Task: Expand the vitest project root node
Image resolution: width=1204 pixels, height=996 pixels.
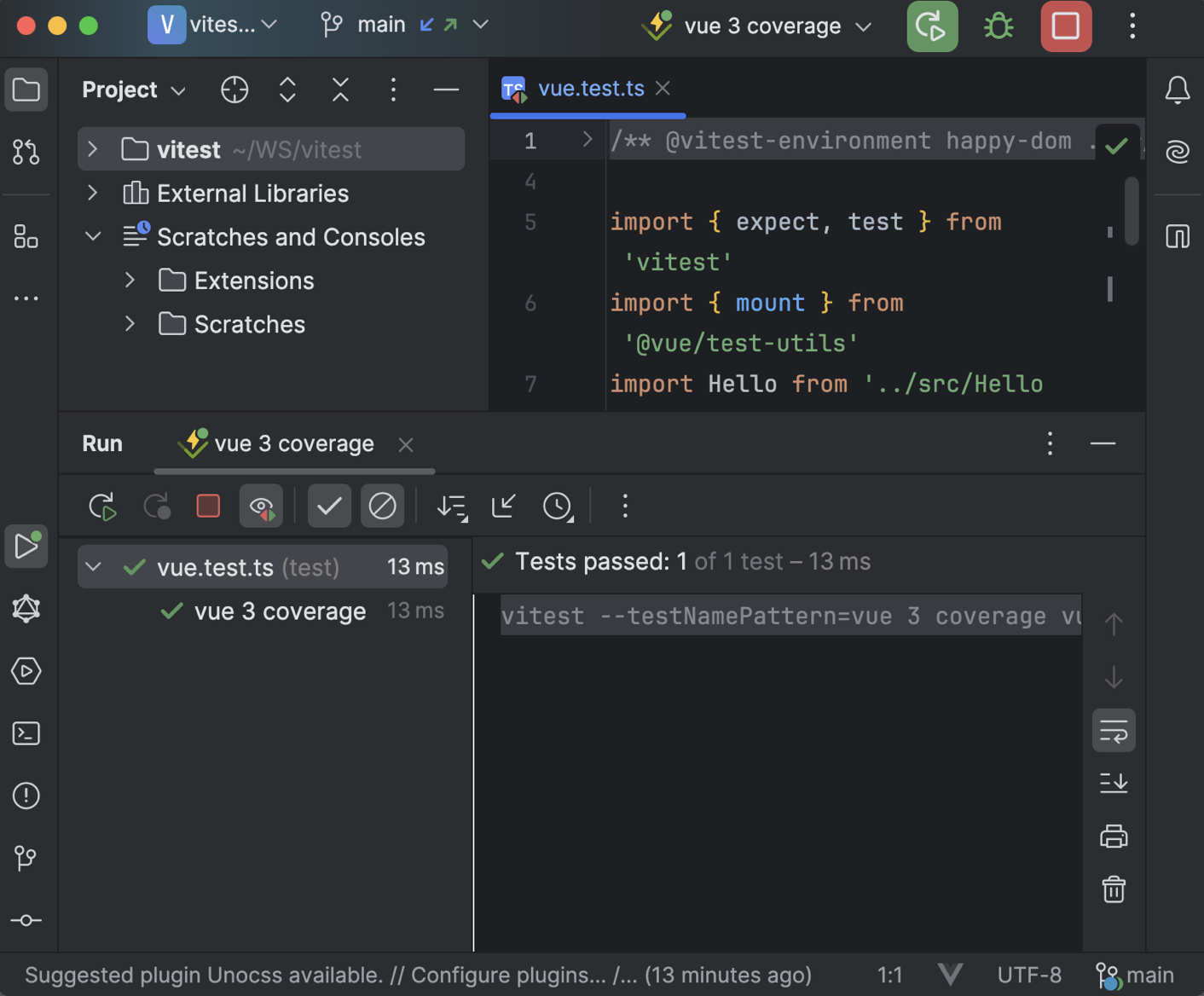Action: (93, 148)
